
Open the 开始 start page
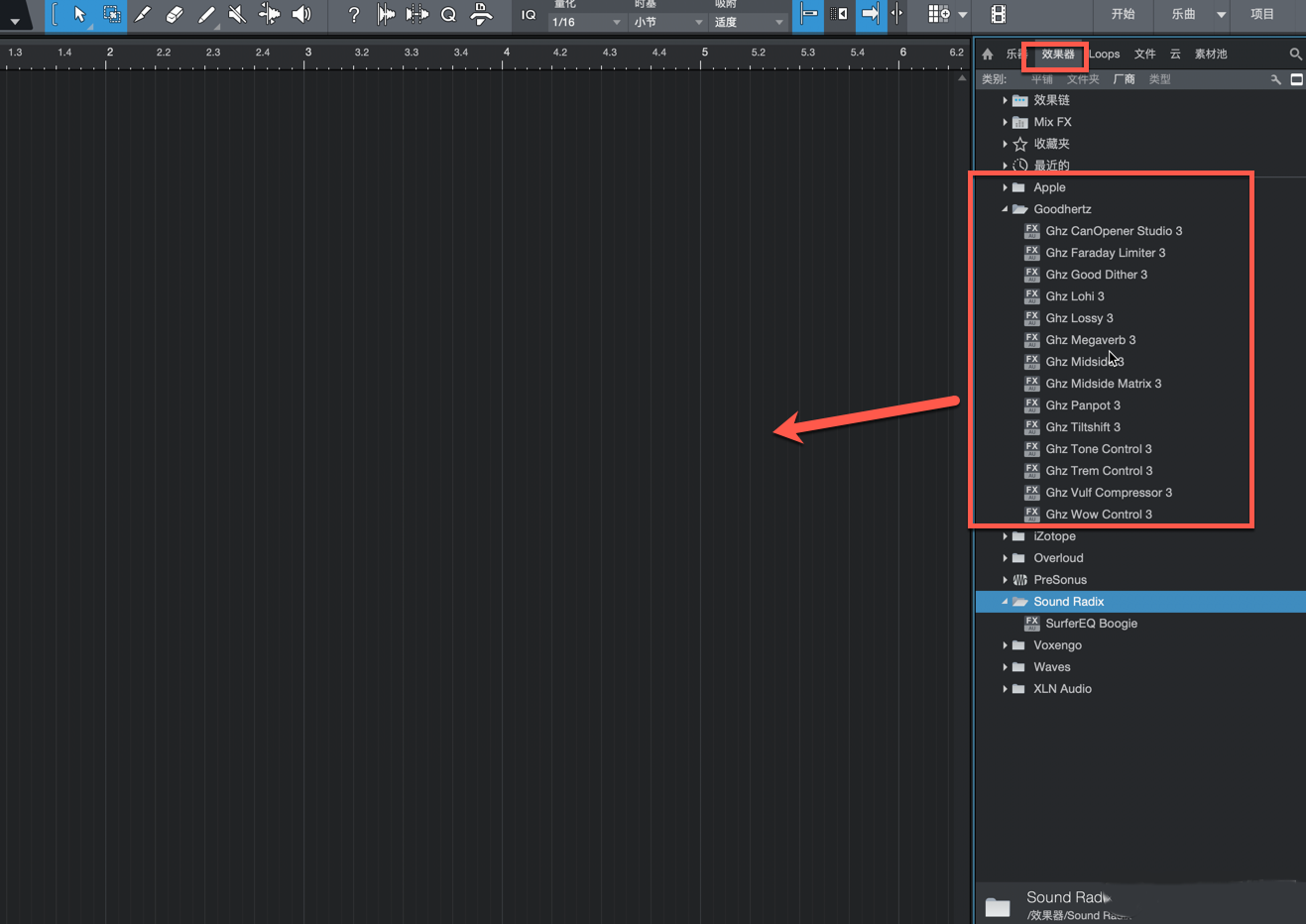coord(1124,15)
